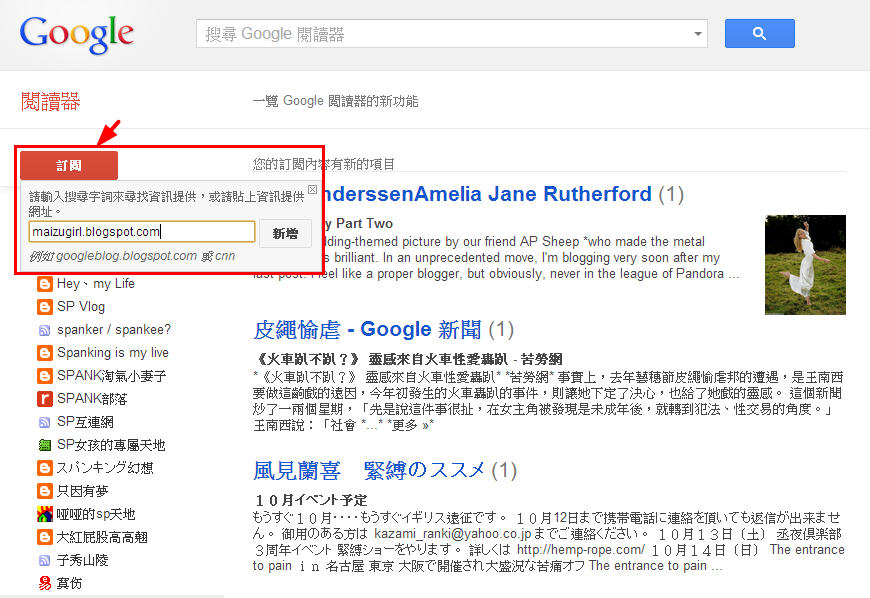Screen dimensions: 870x598
Task: Open the 啞啞的sp天地 subscription
Action: 96,514
